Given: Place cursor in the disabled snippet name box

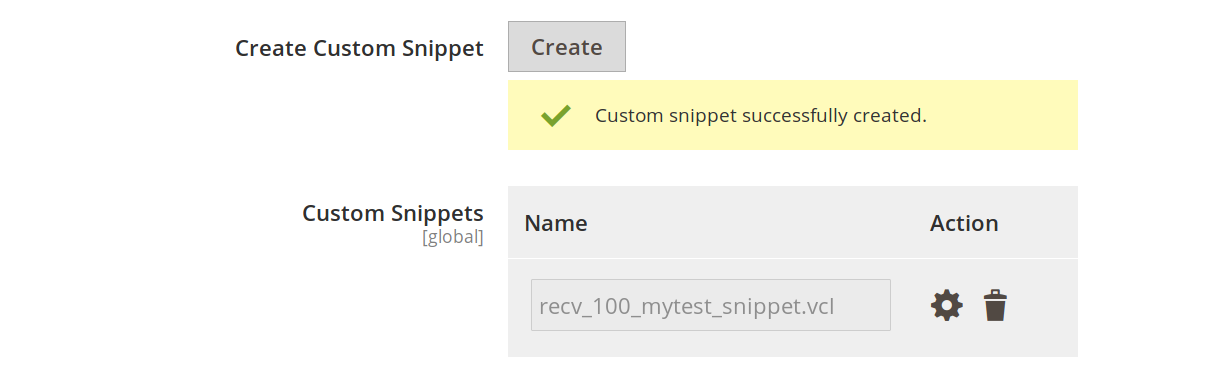Looking at the screenshot, I should click(711, 305).
